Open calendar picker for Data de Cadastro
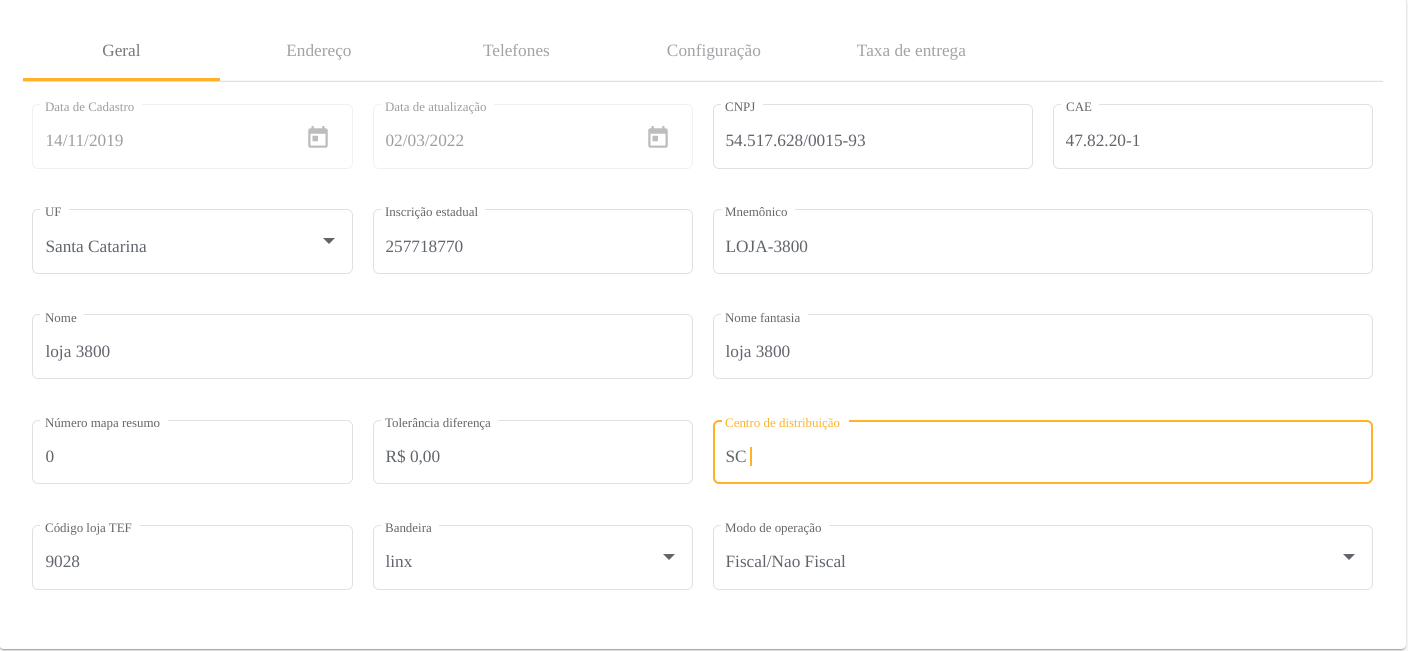The image size is (1408, 651). (x=318, y=138)
